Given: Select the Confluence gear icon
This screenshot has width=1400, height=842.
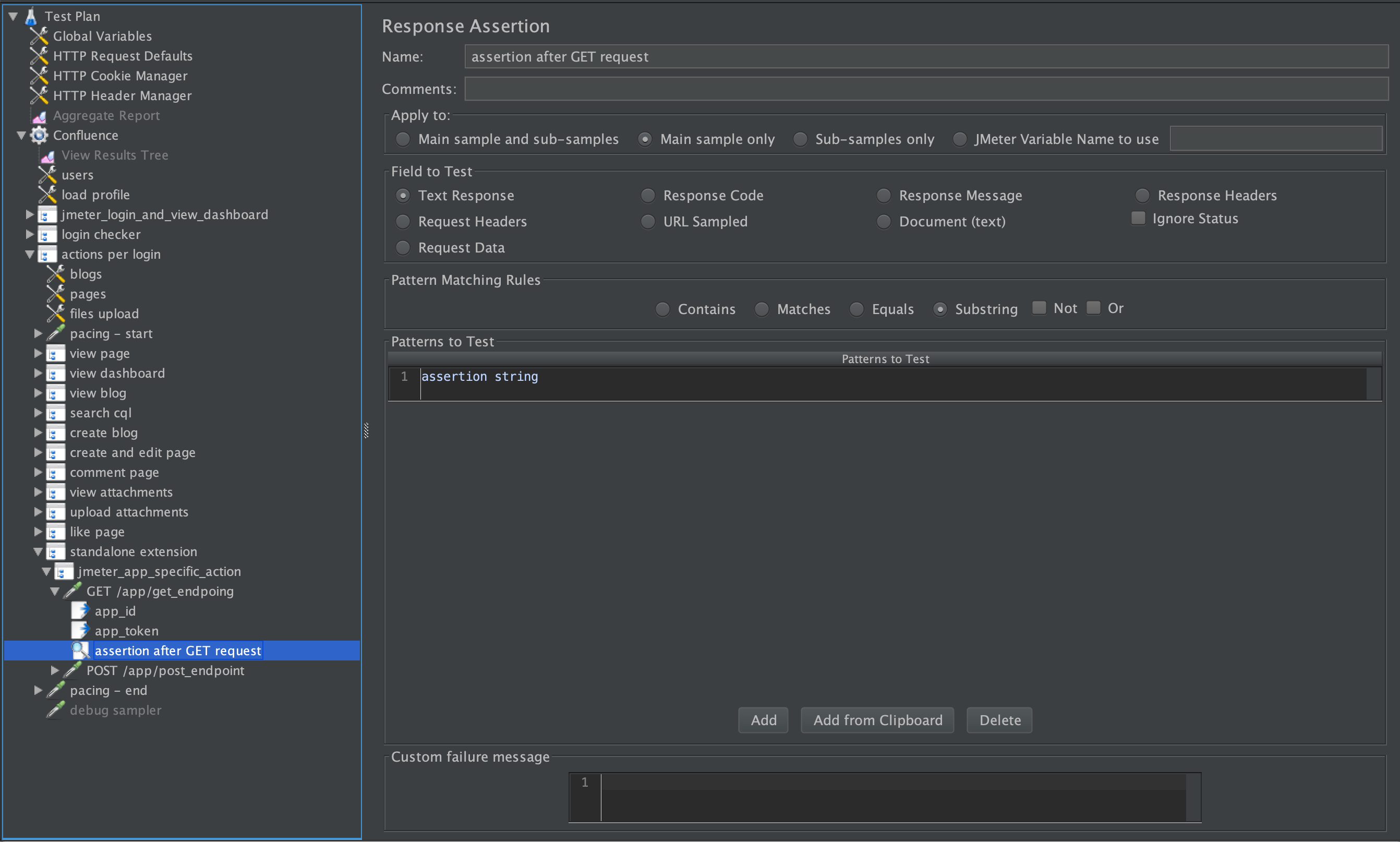Looking at the screenshot, I should [39, 135].
